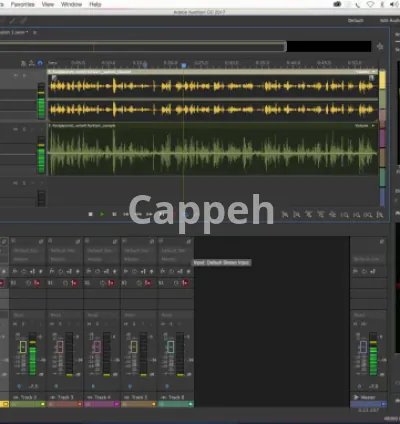Click Track 5 fx power icon in mixer
This screenshot has width=400, height=424.
click(135, 272)
